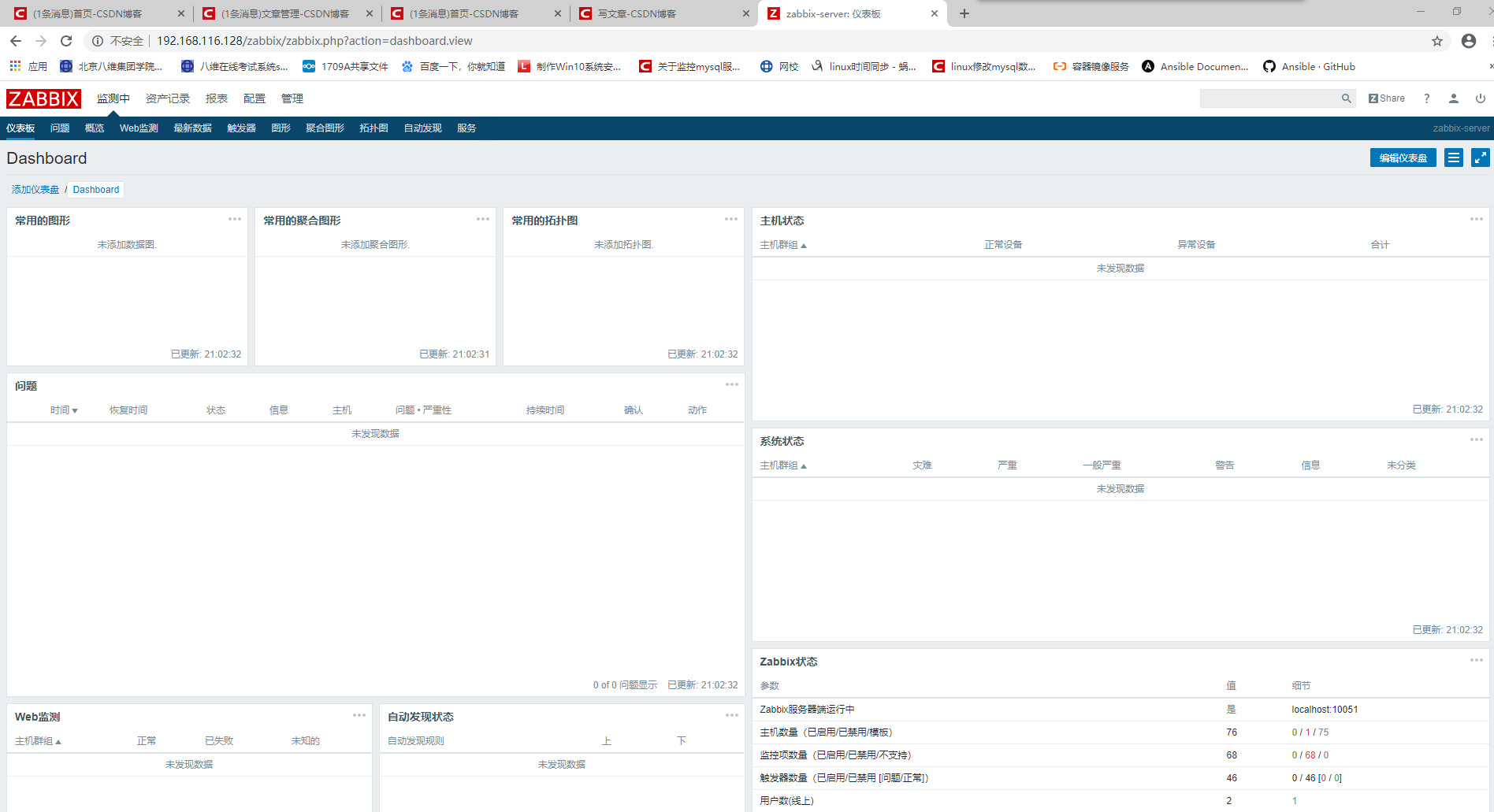Click the ZABBIX logo
This screenshot has height=812, width=1494.
[x=43, y=98]
